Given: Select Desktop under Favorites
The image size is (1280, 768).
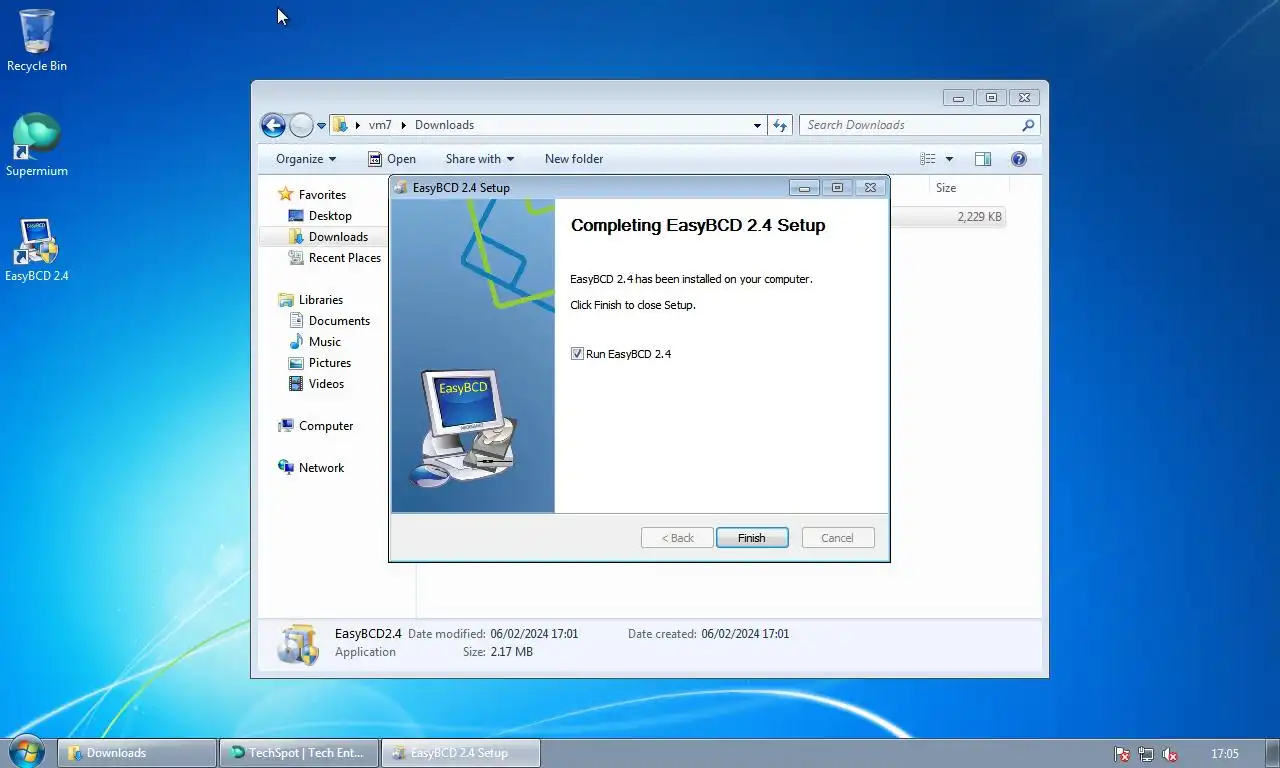Looking at the screenshot, I should tap(320, 216).
